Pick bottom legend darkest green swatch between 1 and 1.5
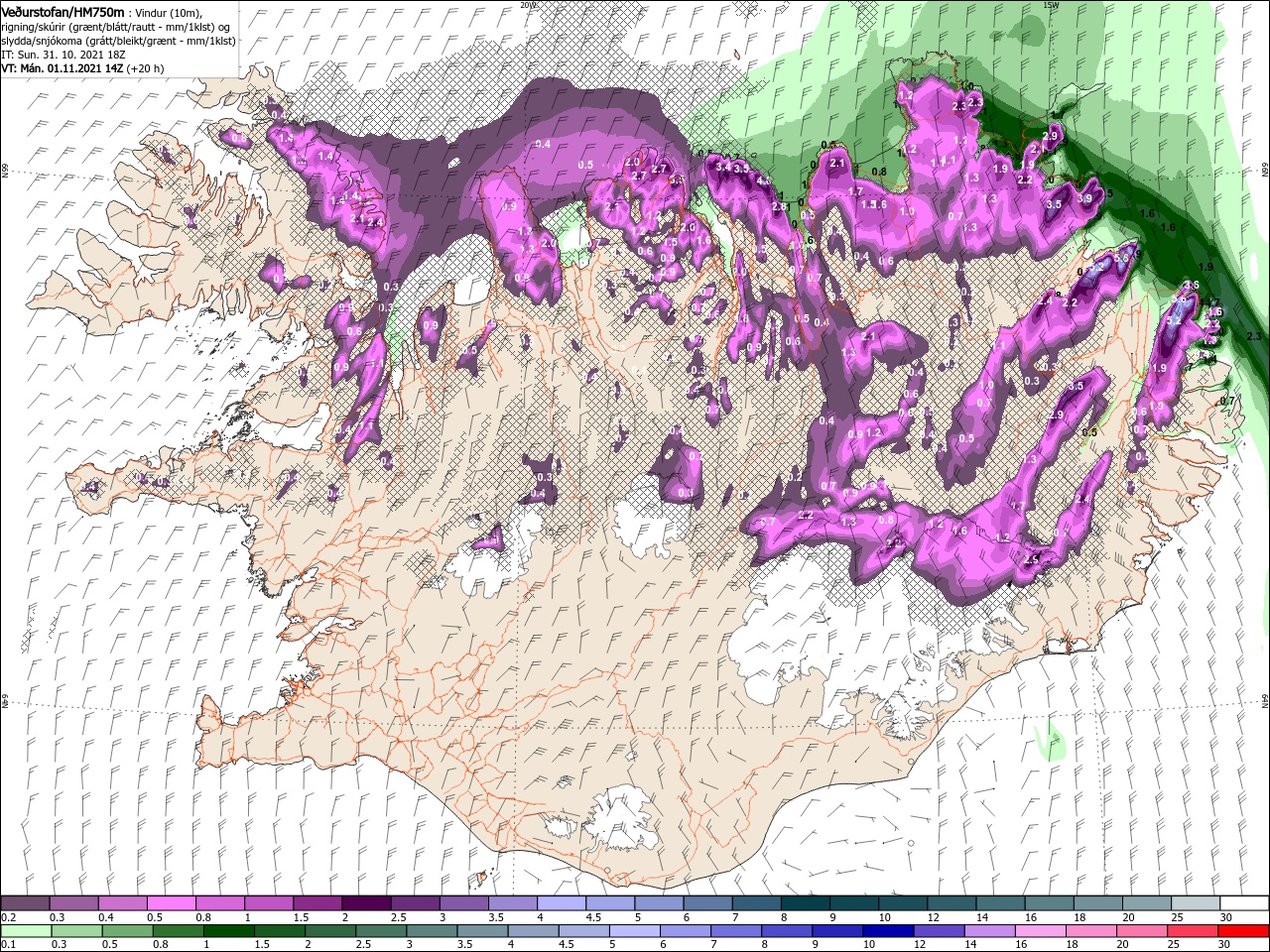 point(228,931)
